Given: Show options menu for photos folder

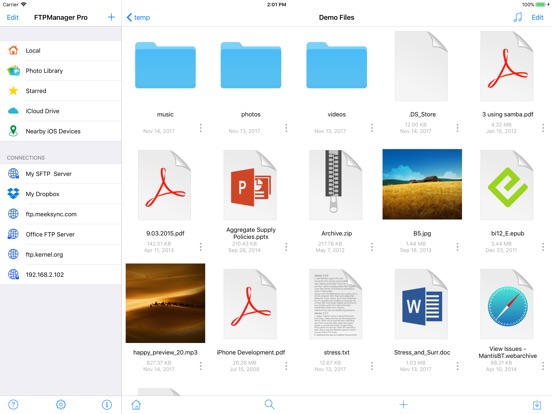Looking at the screenshot, I should (286, 128).
